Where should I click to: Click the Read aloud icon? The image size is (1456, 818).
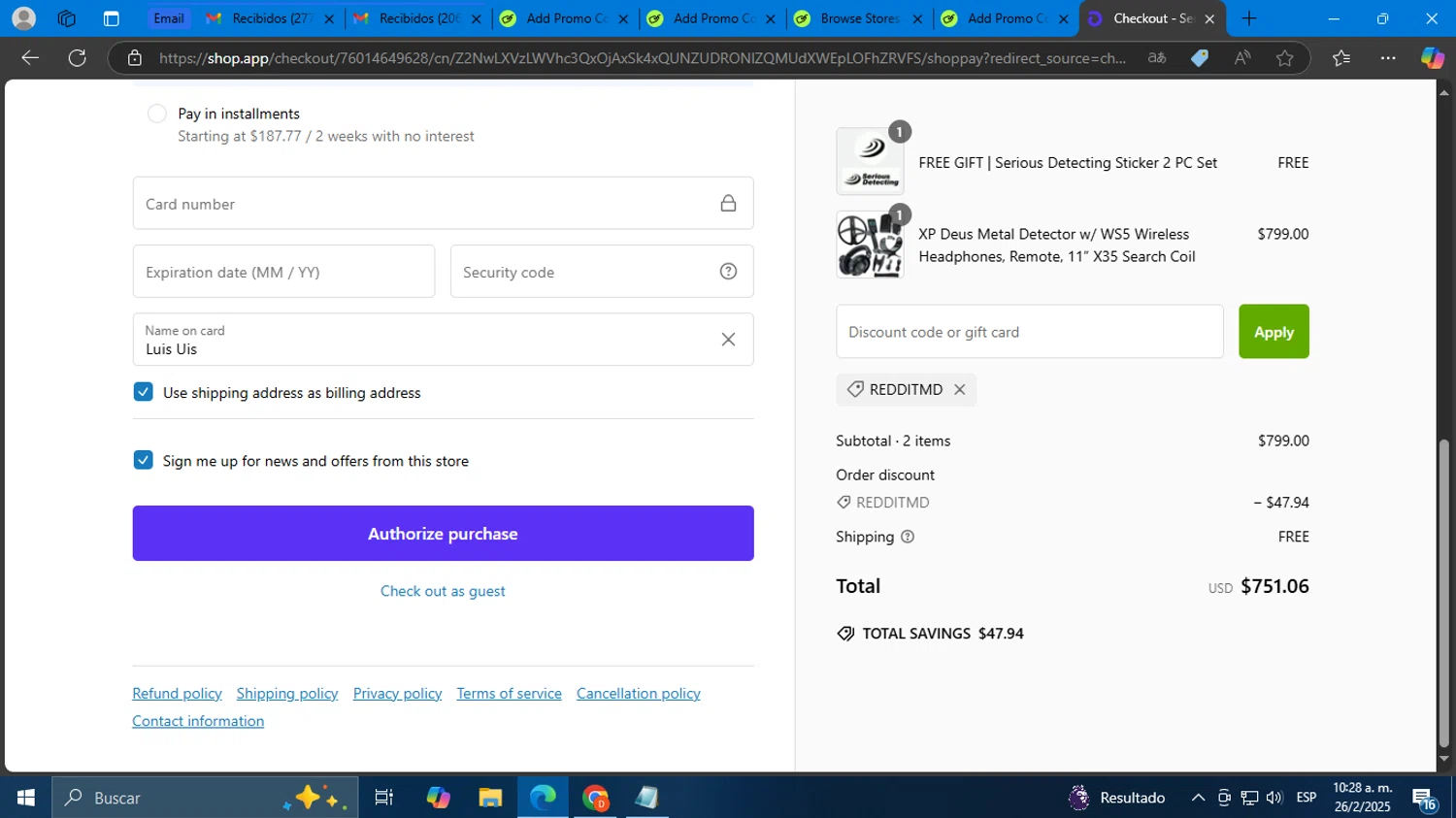coord(1242,58)
